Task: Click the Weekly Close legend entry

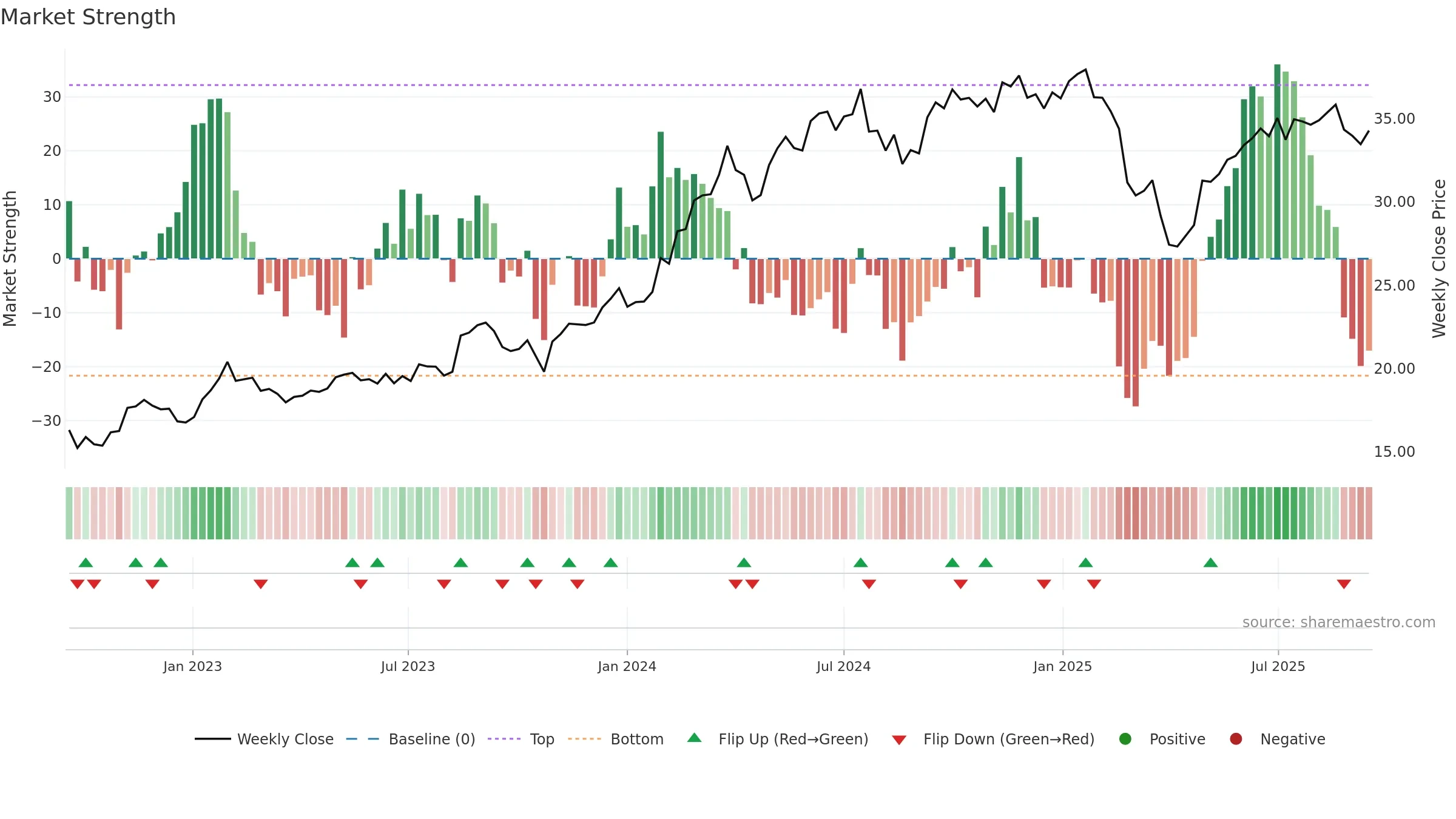Action: [x=264, y=739]
